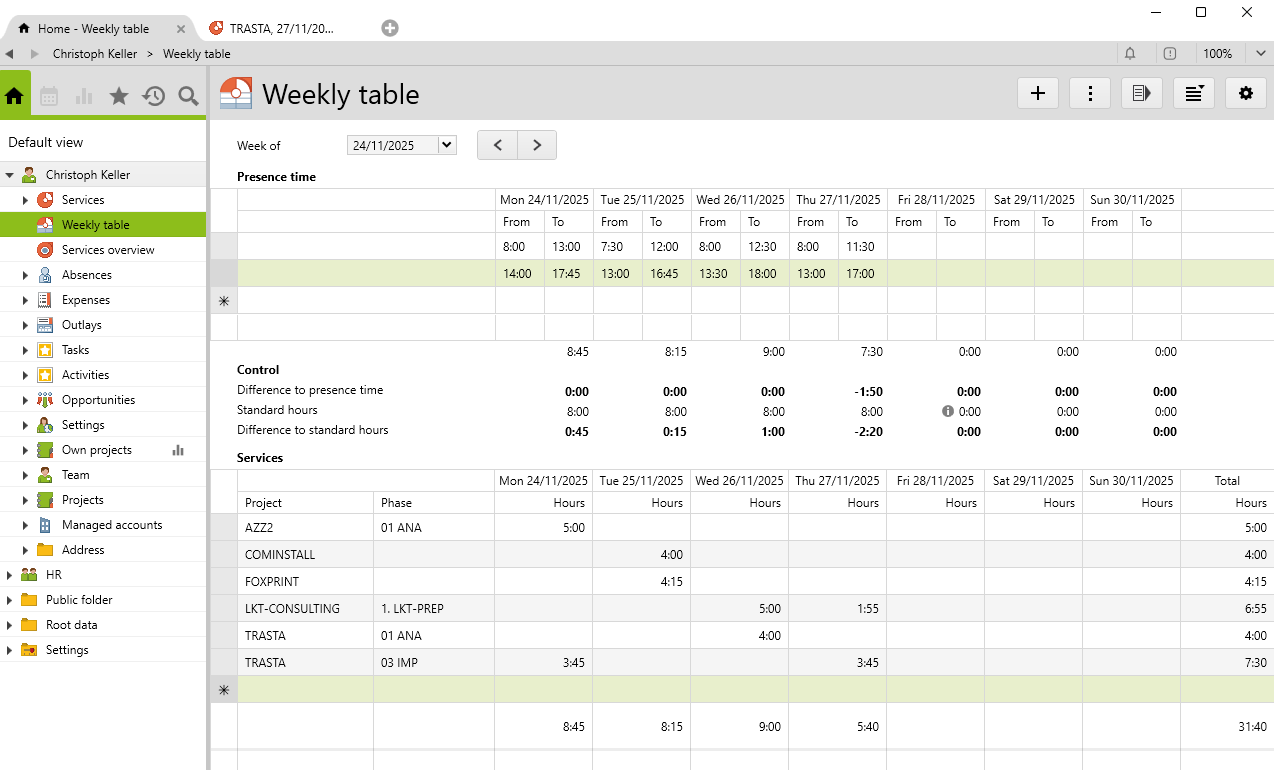
Task: Click the plus button to add new entry
Action: 1038,93
